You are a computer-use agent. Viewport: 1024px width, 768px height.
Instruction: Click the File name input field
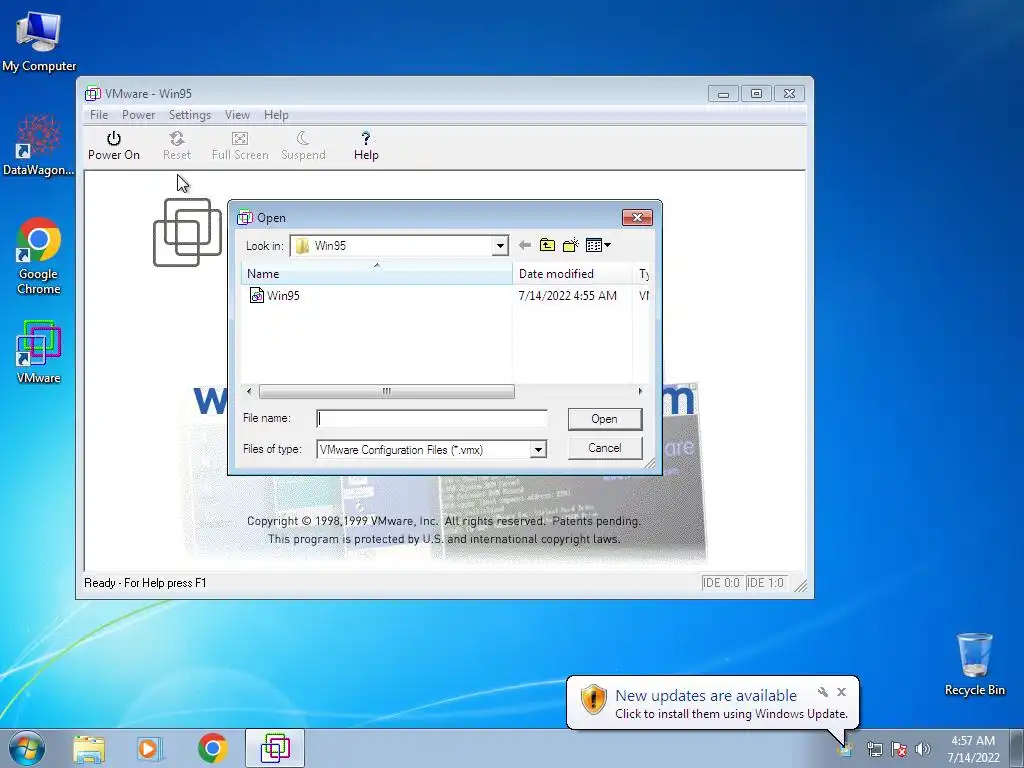tap(432, 419)
